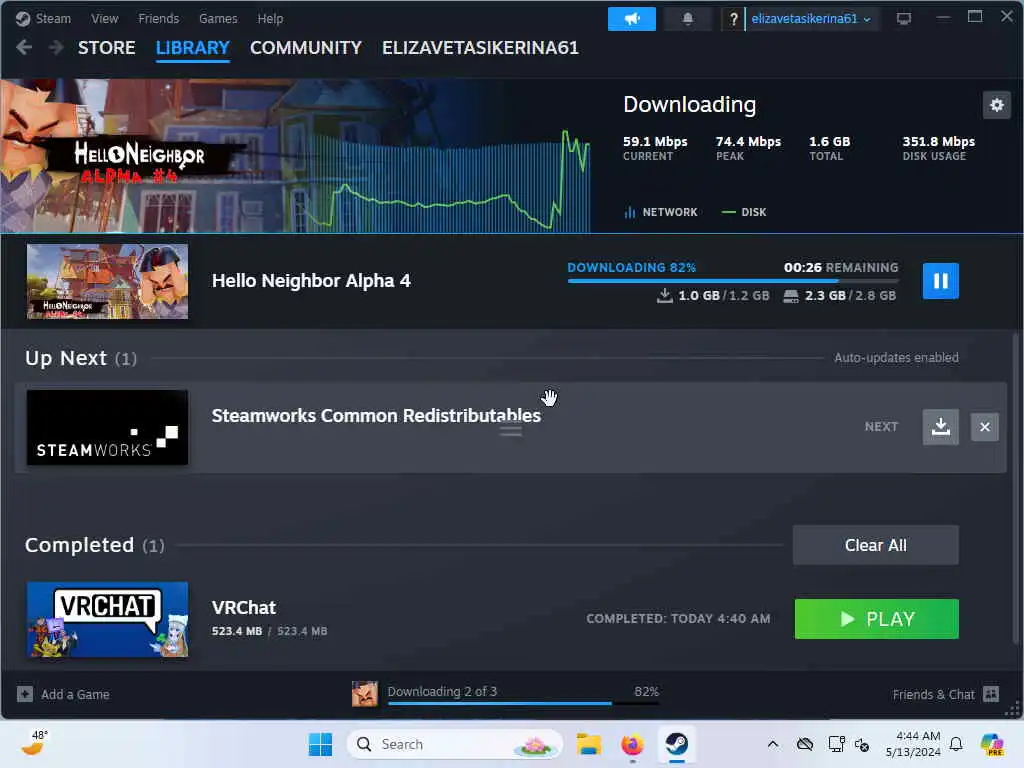Click the Steam taskbar icon
1024x768 pixels.
(x=677, y=744)
